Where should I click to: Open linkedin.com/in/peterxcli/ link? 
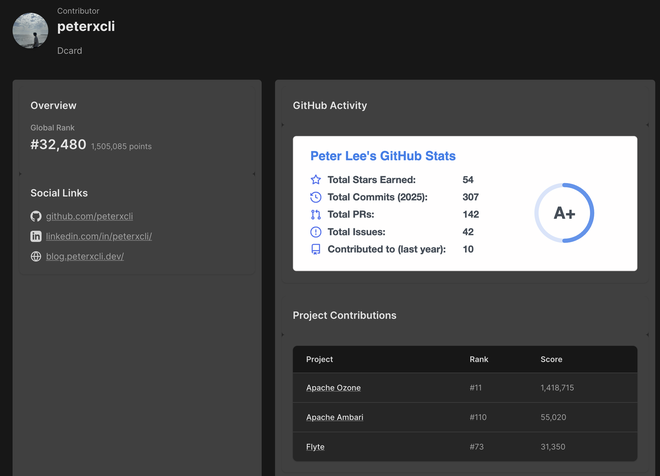(x=99, y=236)
